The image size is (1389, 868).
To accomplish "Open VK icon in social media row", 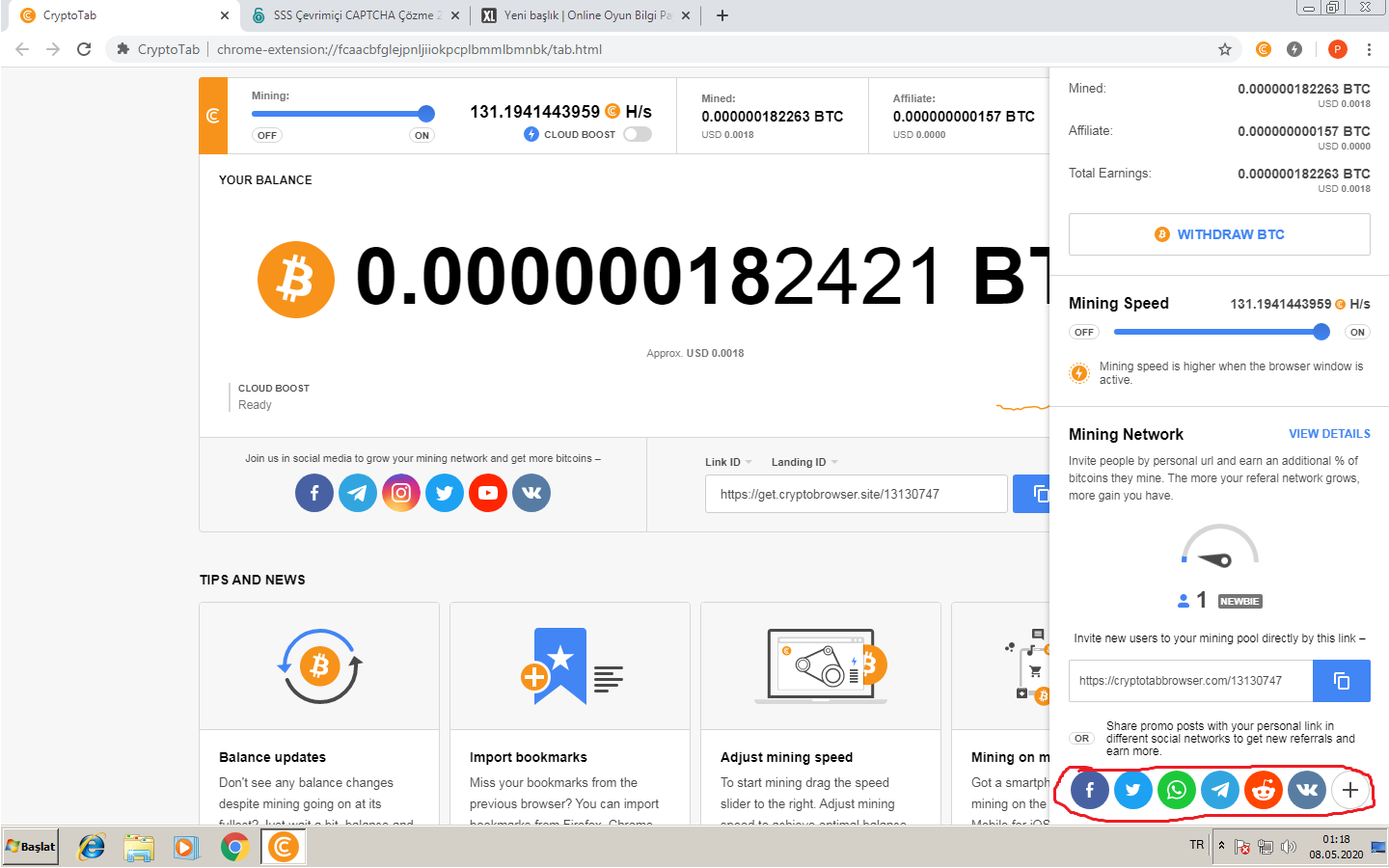I will click(x=531, y=493).
